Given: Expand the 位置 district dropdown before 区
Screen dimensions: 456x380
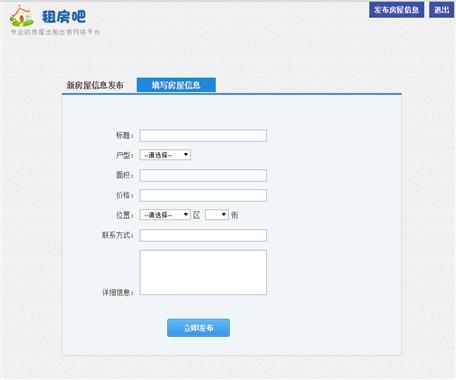Looking at the screenshot, I should coord(165,215).
